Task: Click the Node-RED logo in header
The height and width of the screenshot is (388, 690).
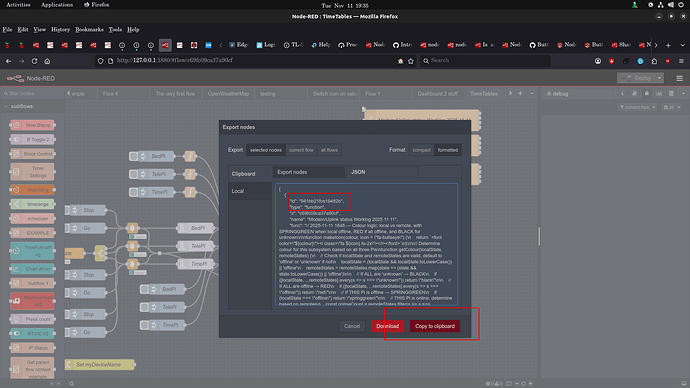Action: click(16, 78)
